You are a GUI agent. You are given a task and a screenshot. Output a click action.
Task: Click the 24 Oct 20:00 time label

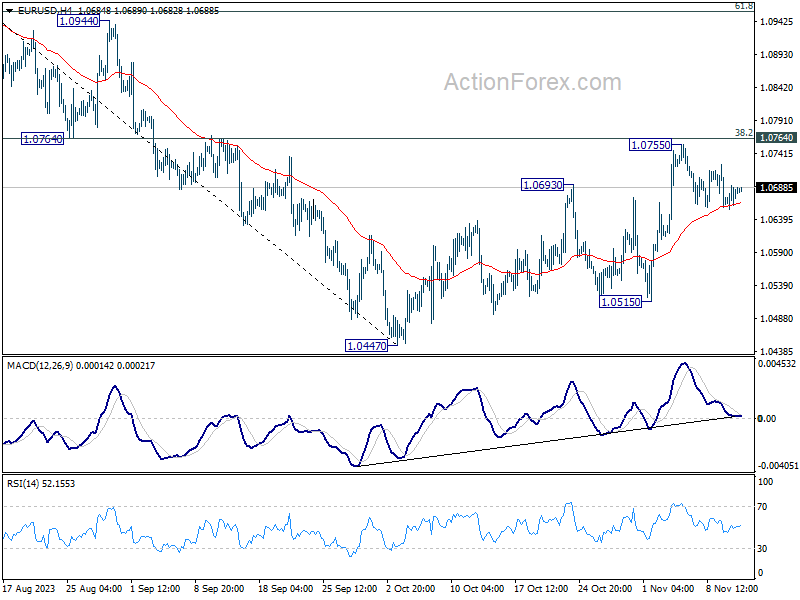tap(605, 589)
